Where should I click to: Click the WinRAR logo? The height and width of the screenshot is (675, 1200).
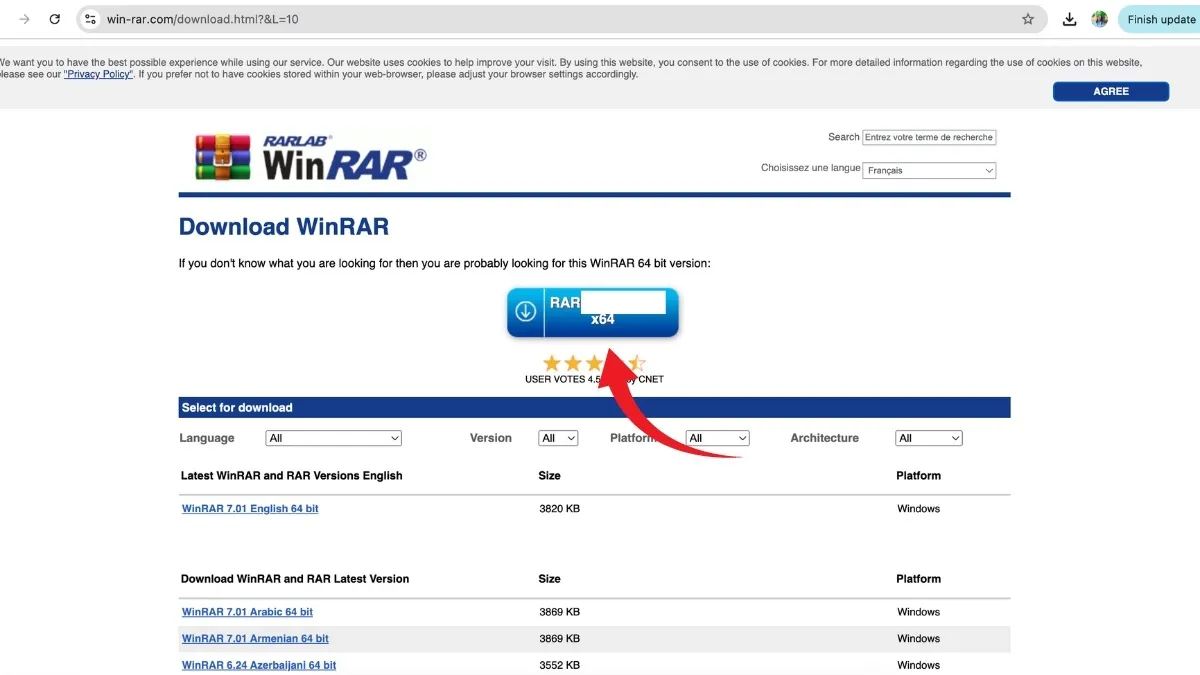pos(311,157)
